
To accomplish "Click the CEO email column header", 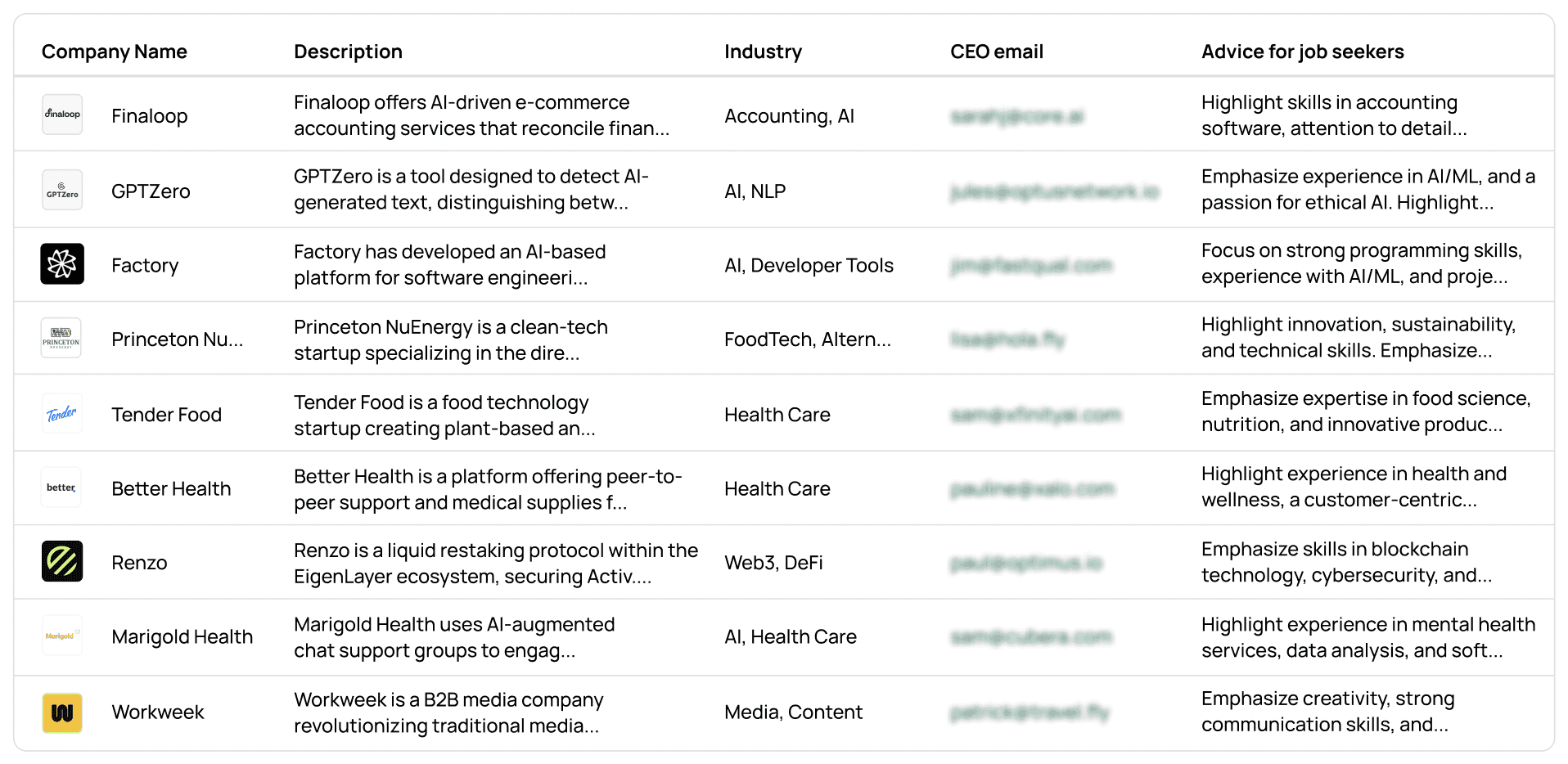I will point(997,52).
